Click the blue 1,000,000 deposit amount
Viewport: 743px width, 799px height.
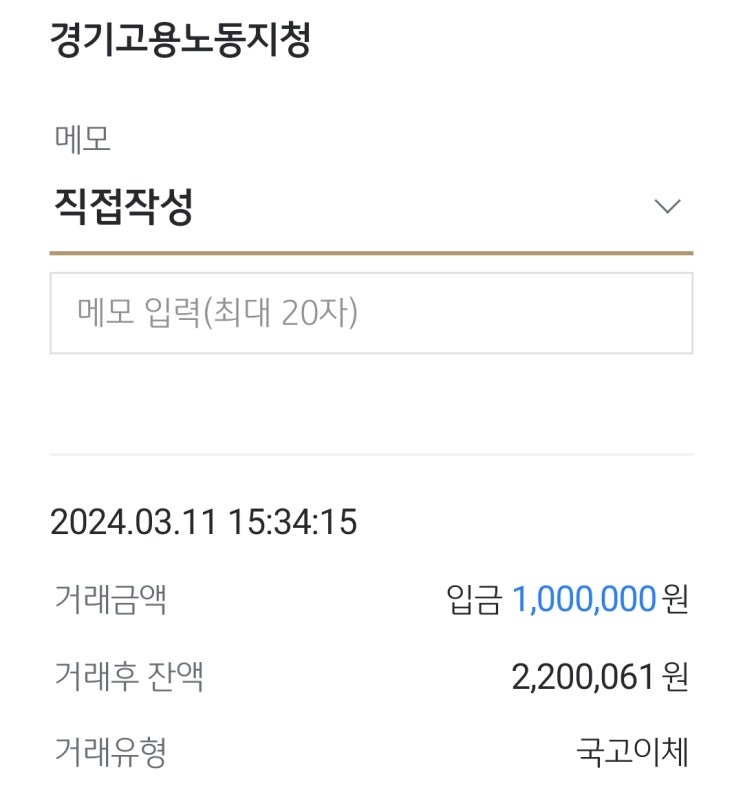point(584,600)
